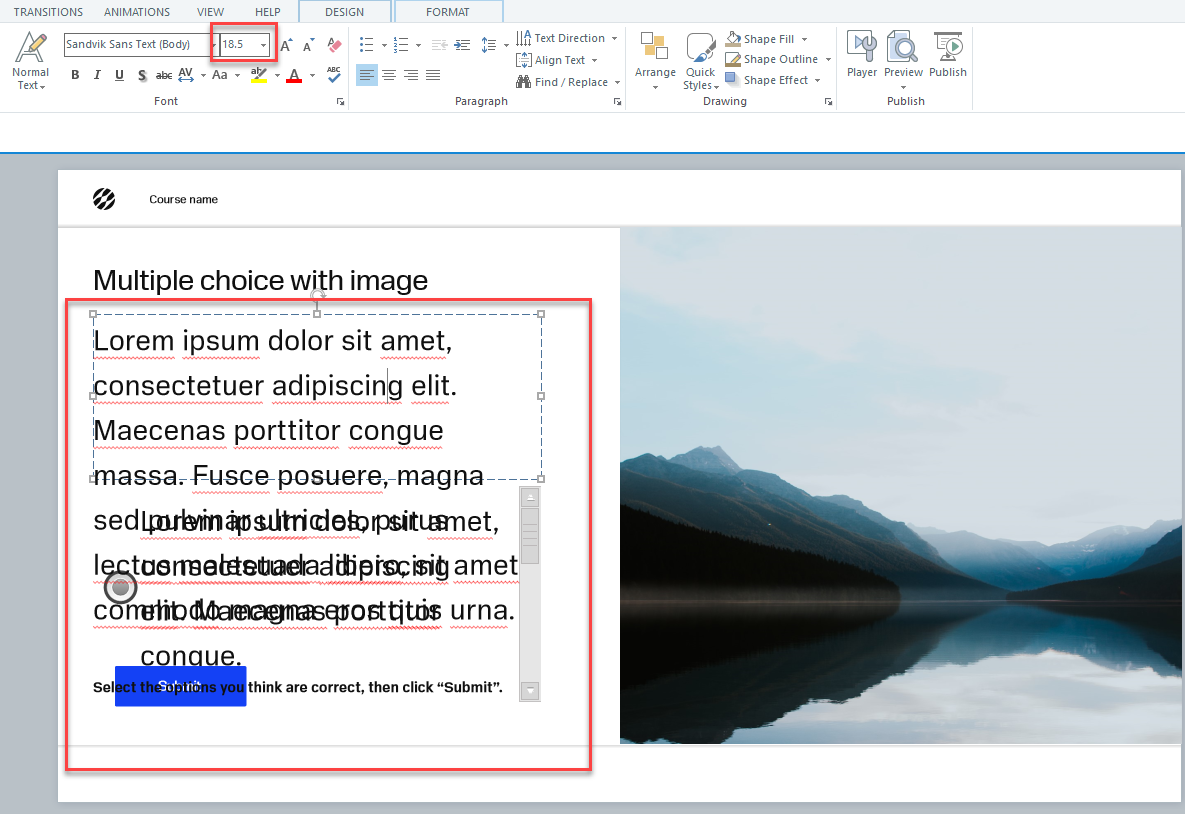Expand the Bullets dropdown arrow
1185x814 pixels.
[x=384, y=45]
